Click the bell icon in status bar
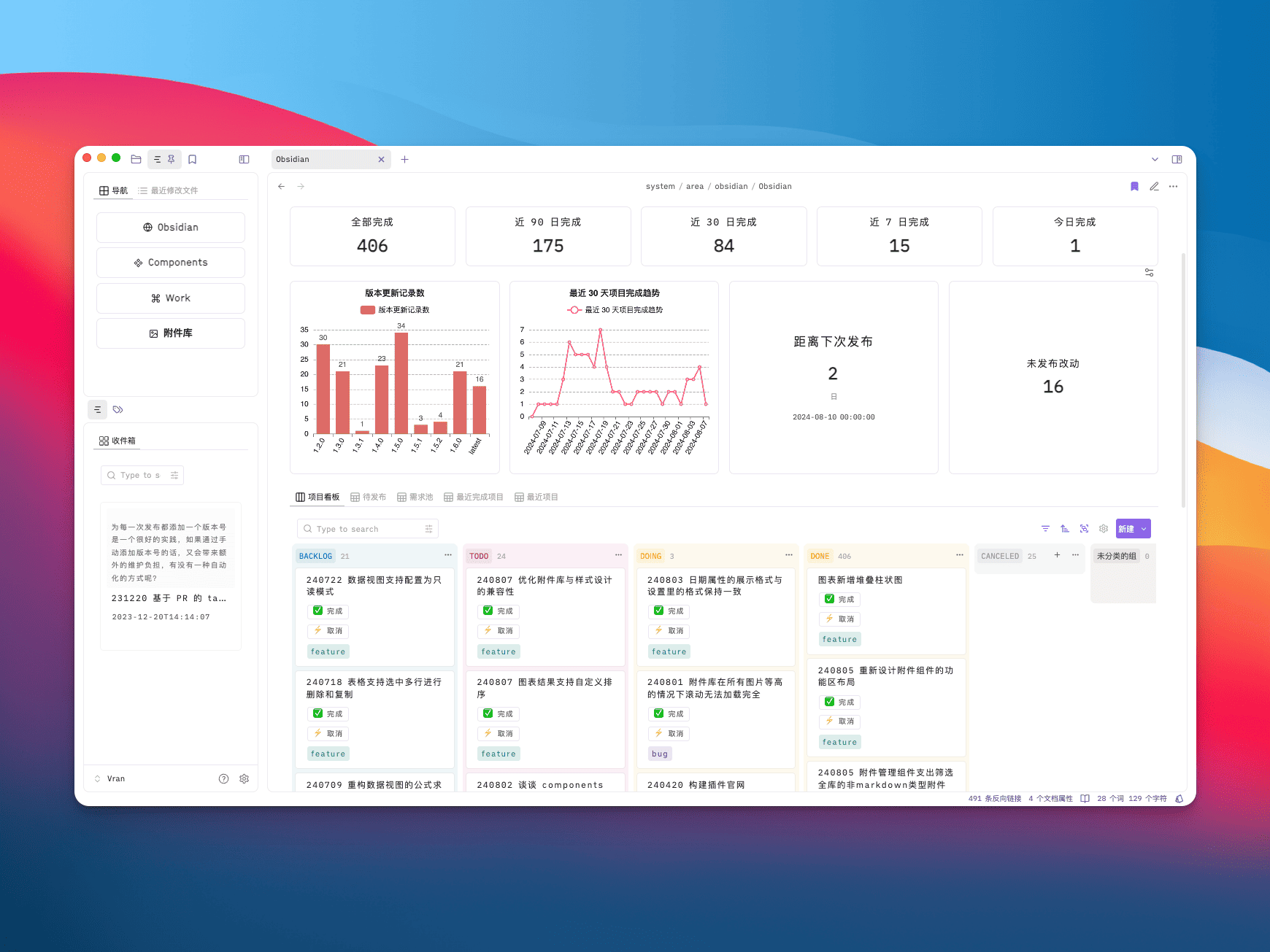This screenshot has height=952, width=1270. [x=1179, y=798]
